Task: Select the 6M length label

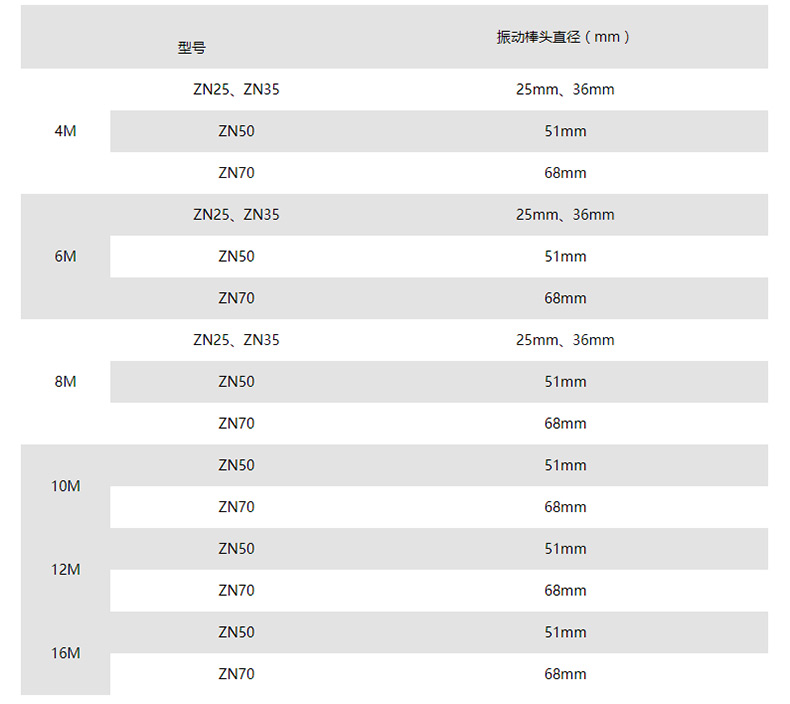Action: pos(65,256)
